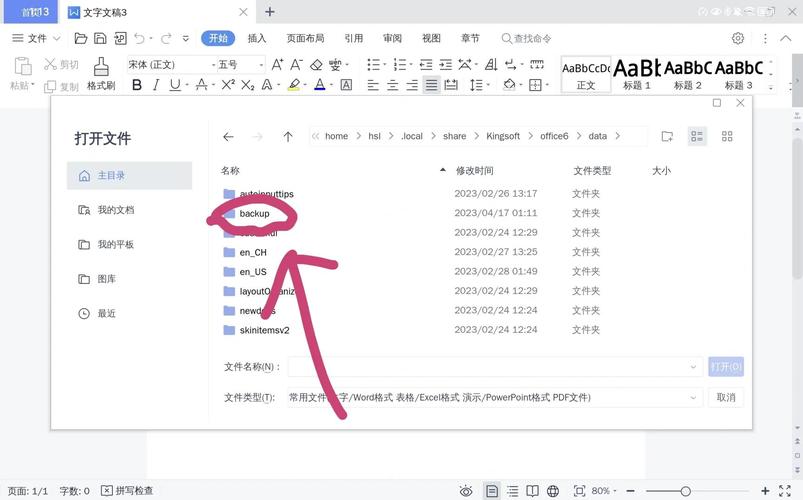Viewport: 803px width, 500px height.
Task: Expand the file type combo box
Action: tap(693, 398)
